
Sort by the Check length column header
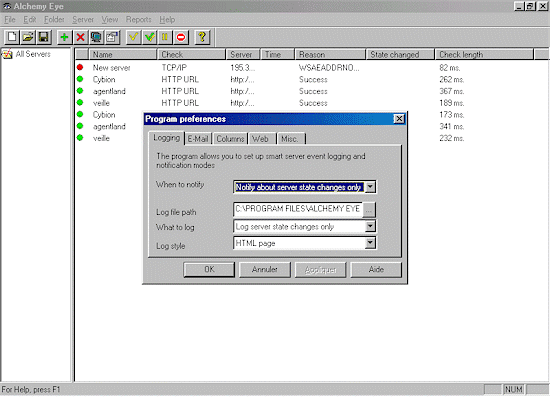[x=485, y=54]
